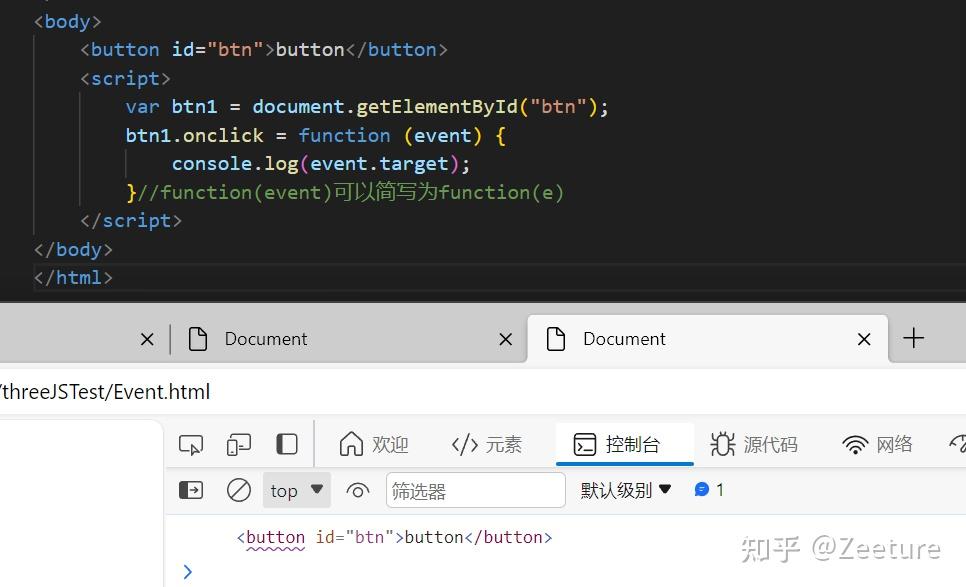Click the live expression eye icon
966x587 pixels.
tap(357, 491)
